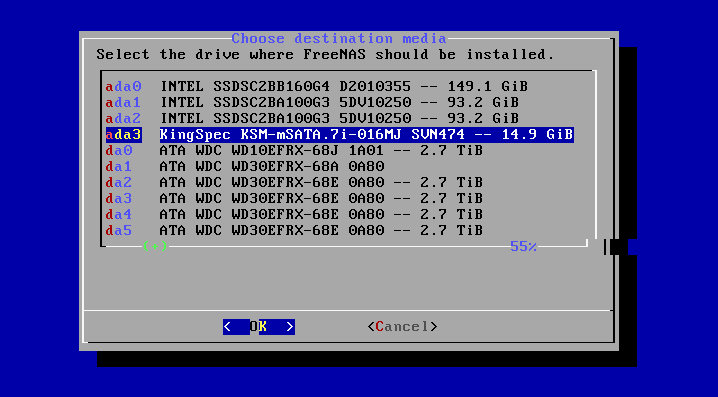Select the da5 WD30EFRX-68E drive
The height and width of the screenshot is (397, 718).
coord(294,231)
